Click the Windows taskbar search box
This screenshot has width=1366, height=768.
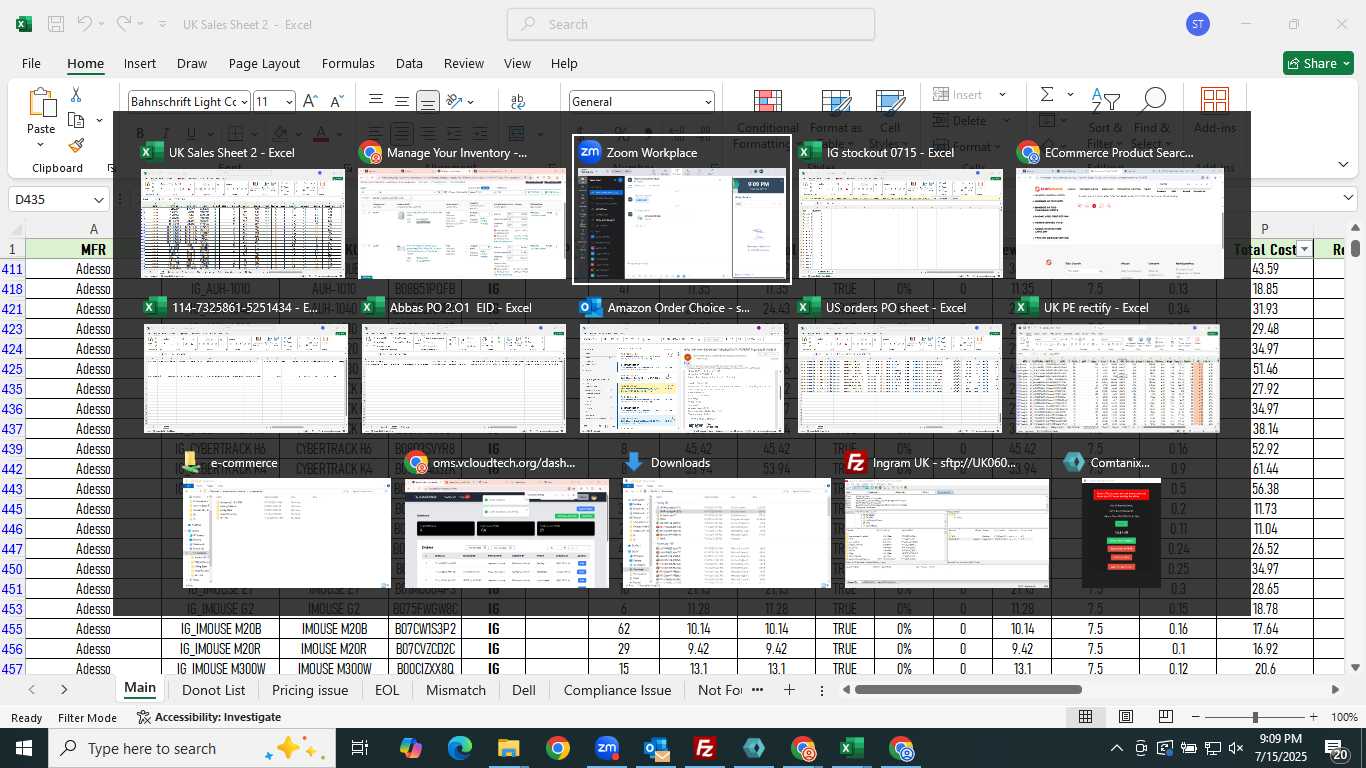pos(191,748)
